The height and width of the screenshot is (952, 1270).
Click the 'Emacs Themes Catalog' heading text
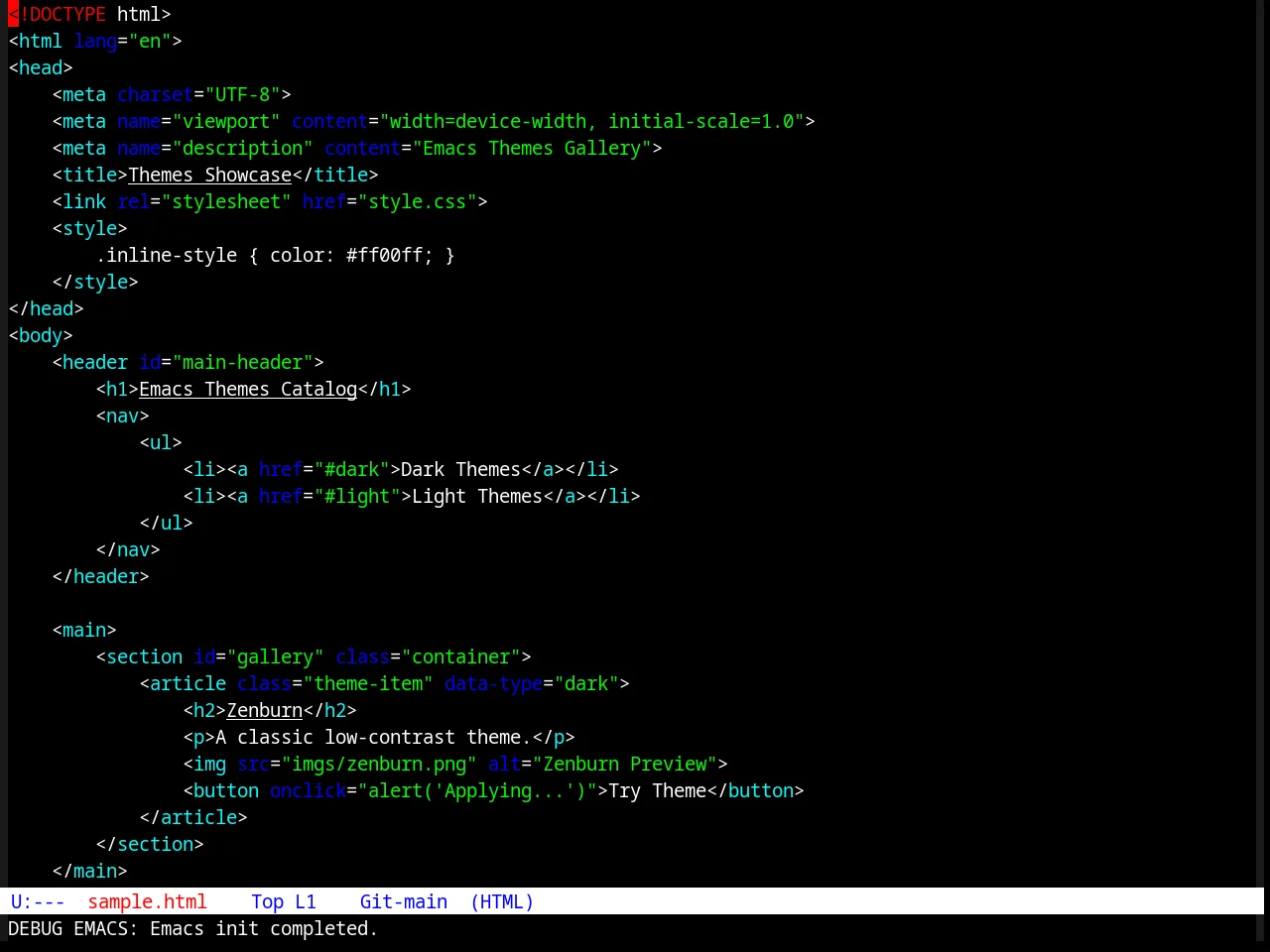coord(248,389)
